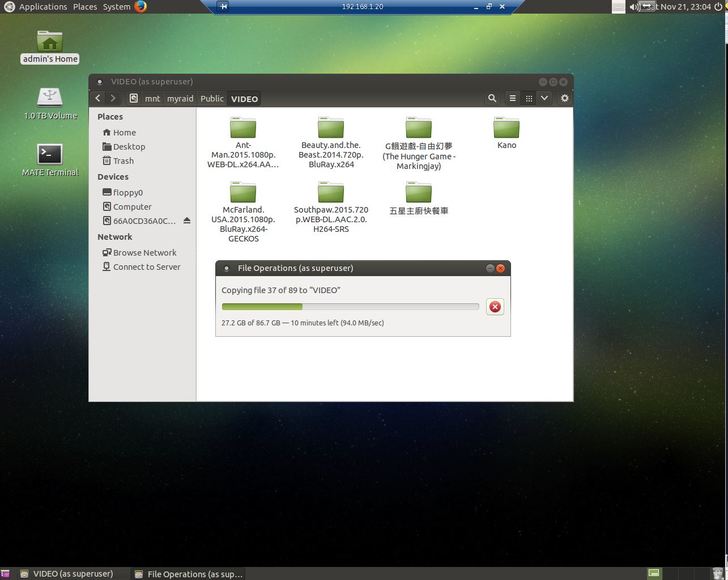Open the view options dropdown arrow
728x580 pixels.
544,99
